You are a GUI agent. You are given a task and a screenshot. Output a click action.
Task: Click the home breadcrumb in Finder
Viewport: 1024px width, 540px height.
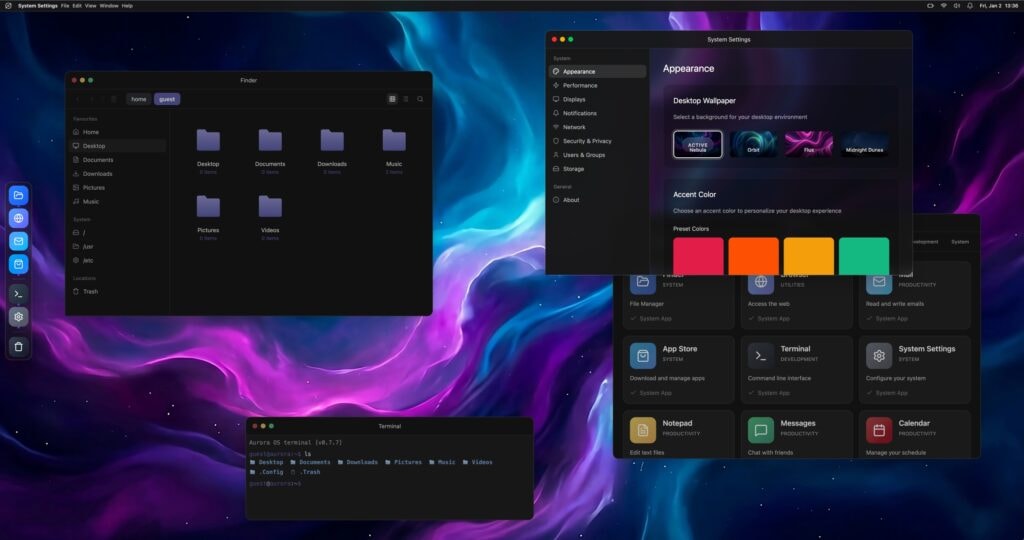point(139,99)
